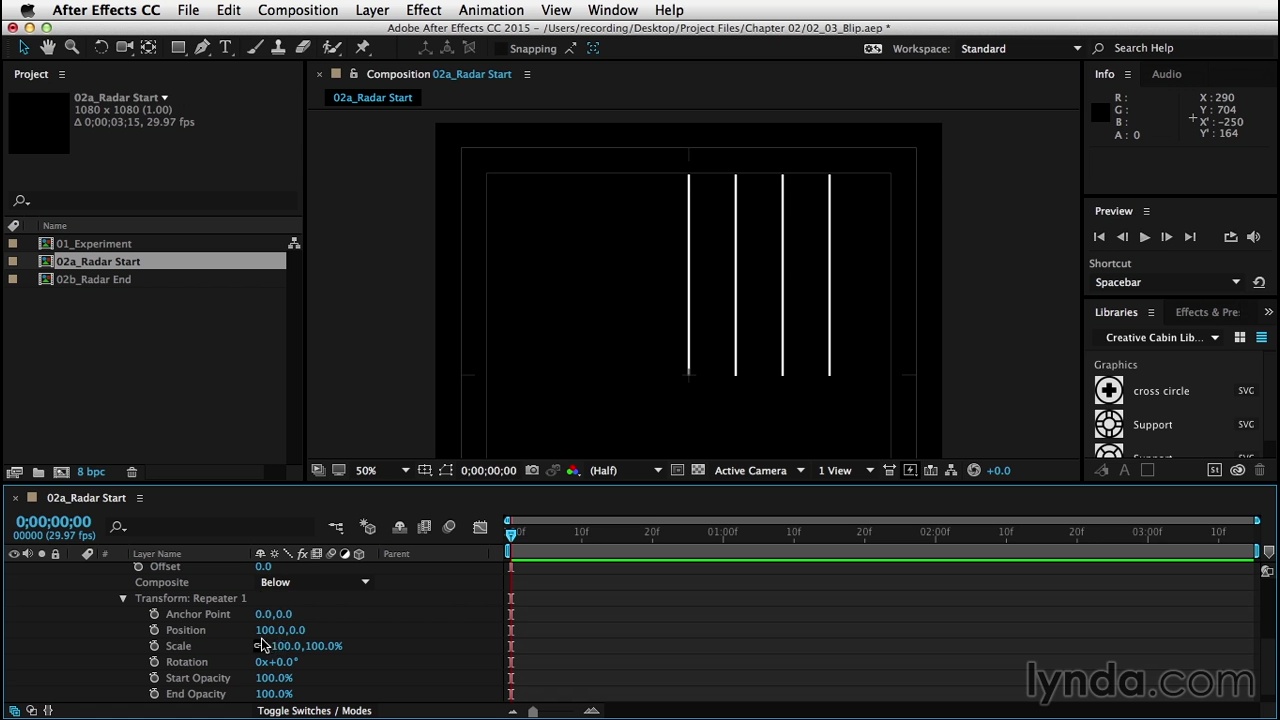Click the Position value 100.0,0.0
The width and height of the screenshot is (1280, 720).
[280, 630]
